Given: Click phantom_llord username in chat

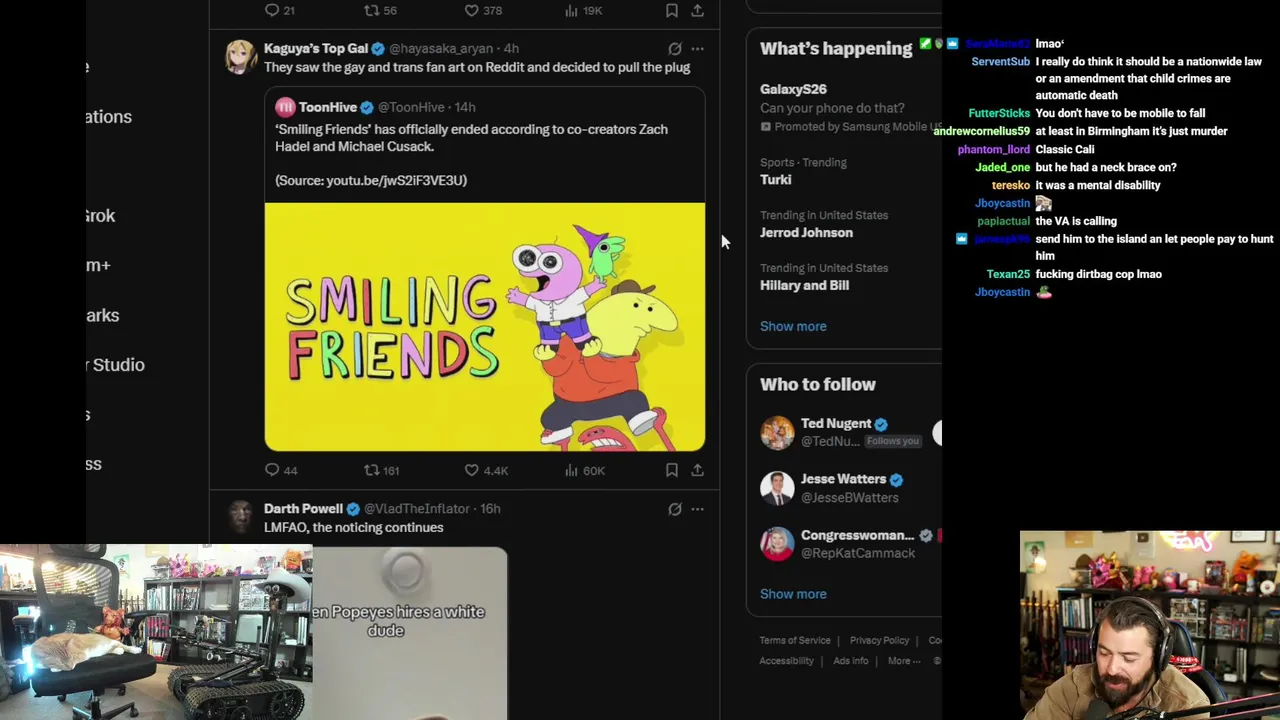Looking at the screenshot, I should [993, 150].
